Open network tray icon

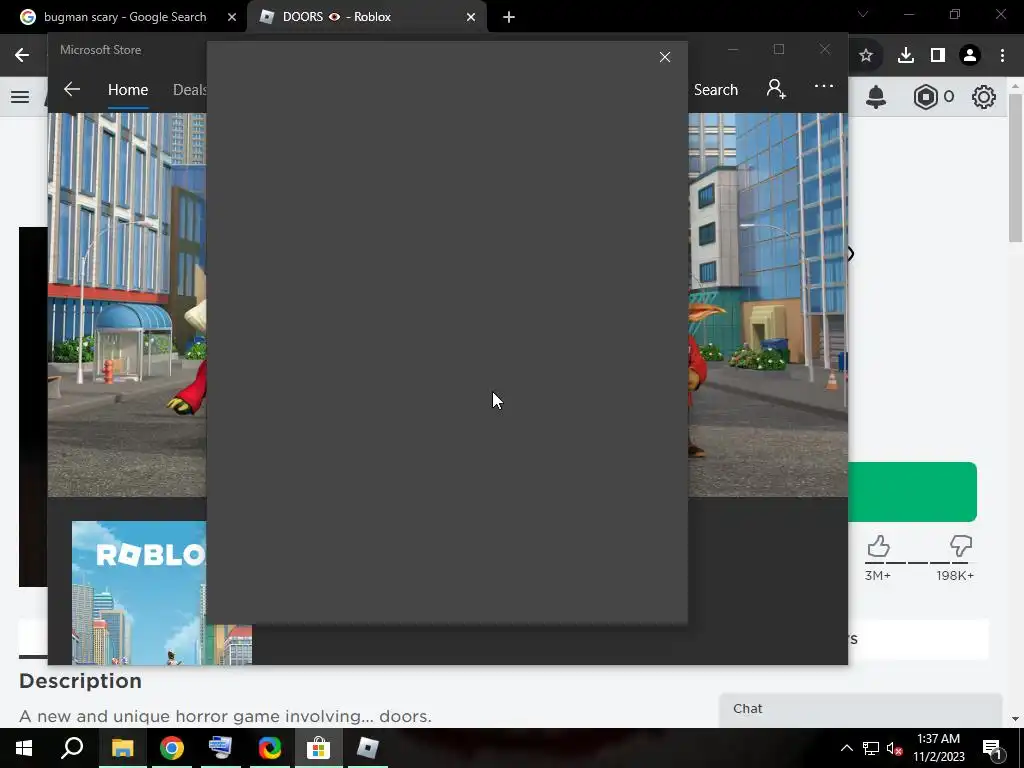coord(871,748)
